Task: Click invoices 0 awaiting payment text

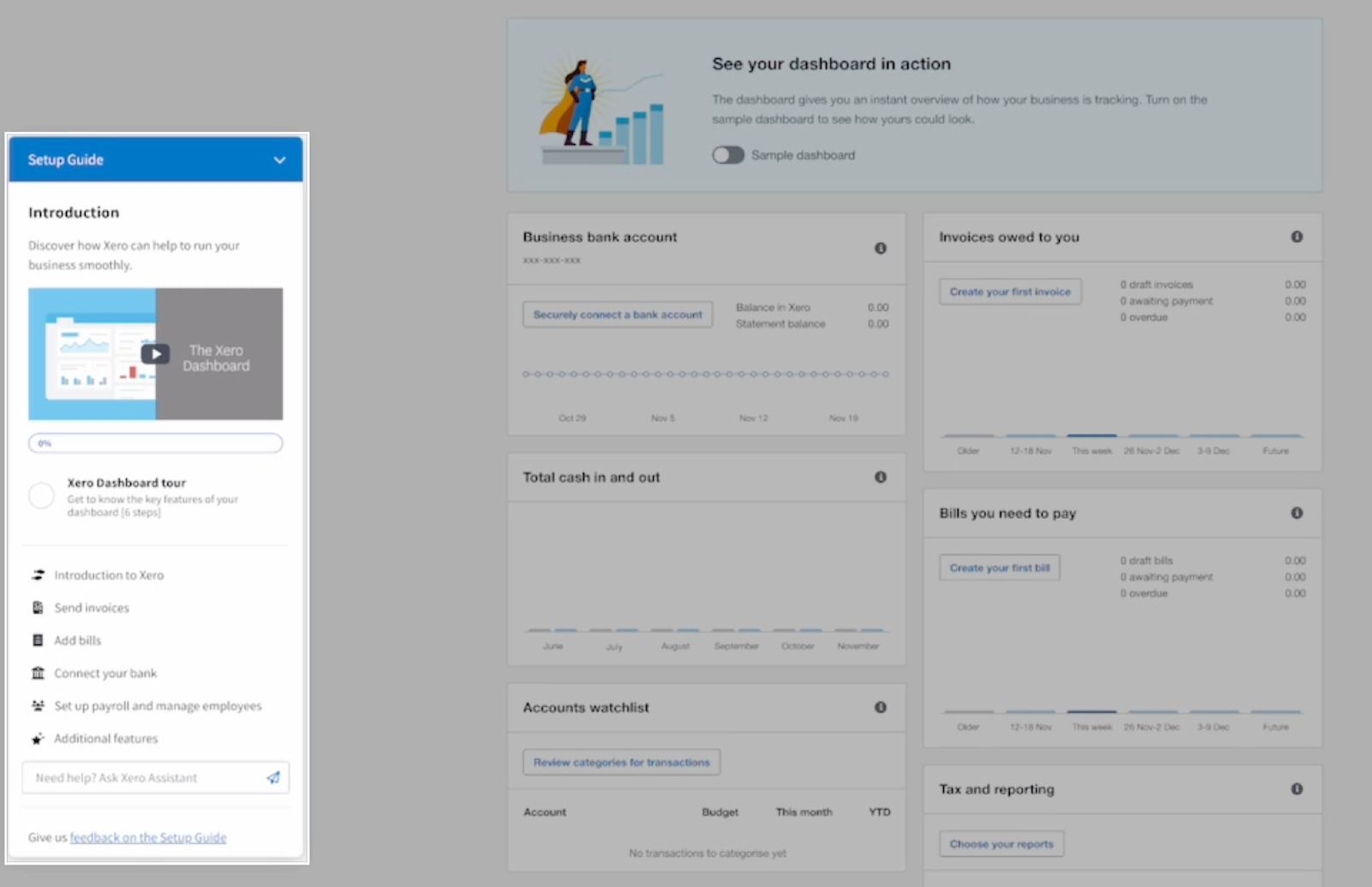Action: (x=1166, y=301)
